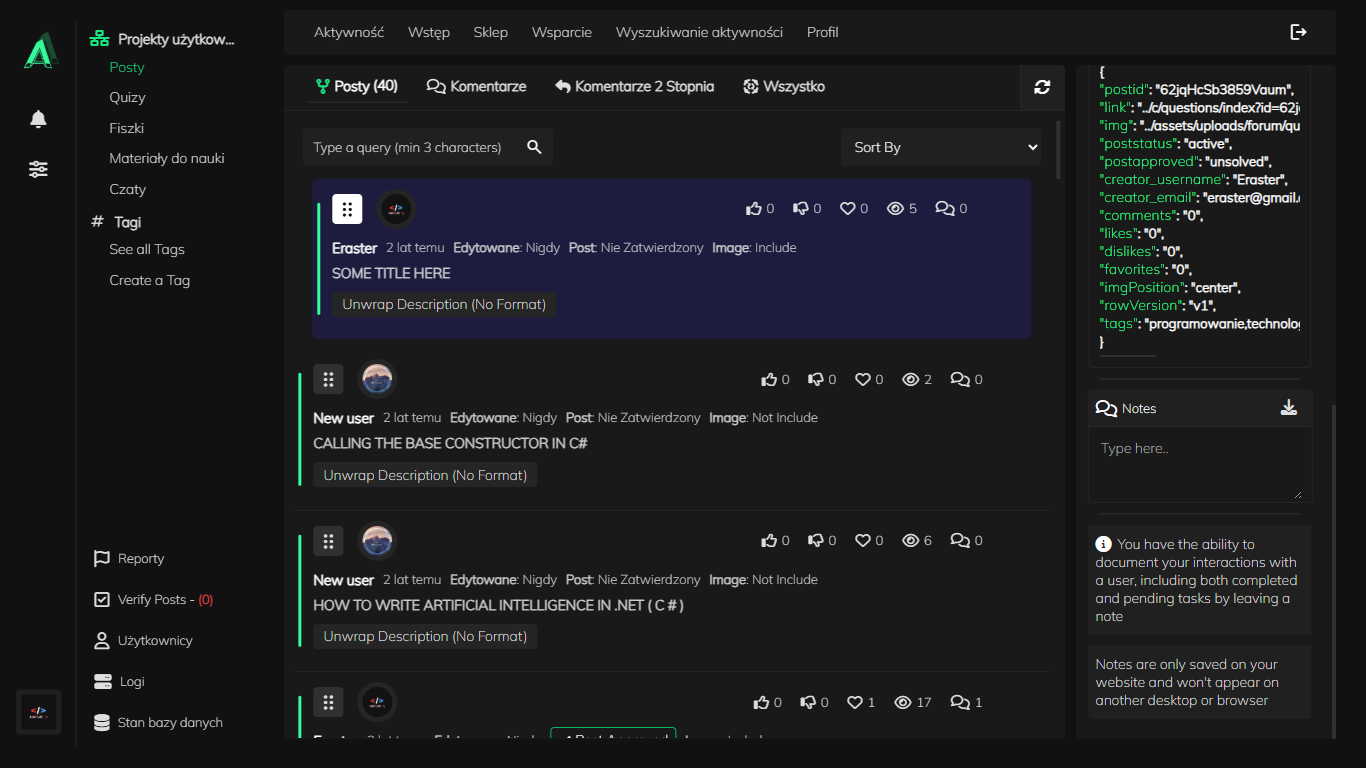Click the drag handle on Eraster's post
This screenshot has width=1366, height=768.
coord(347,209)
